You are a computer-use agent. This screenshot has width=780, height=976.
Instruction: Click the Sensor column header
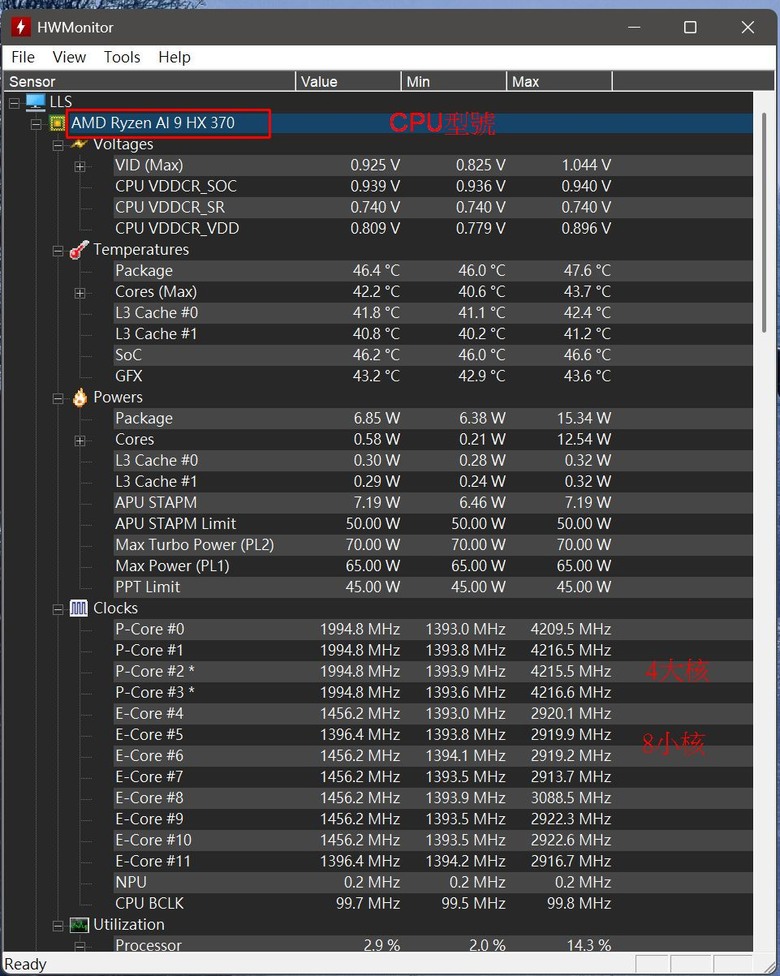149,82
